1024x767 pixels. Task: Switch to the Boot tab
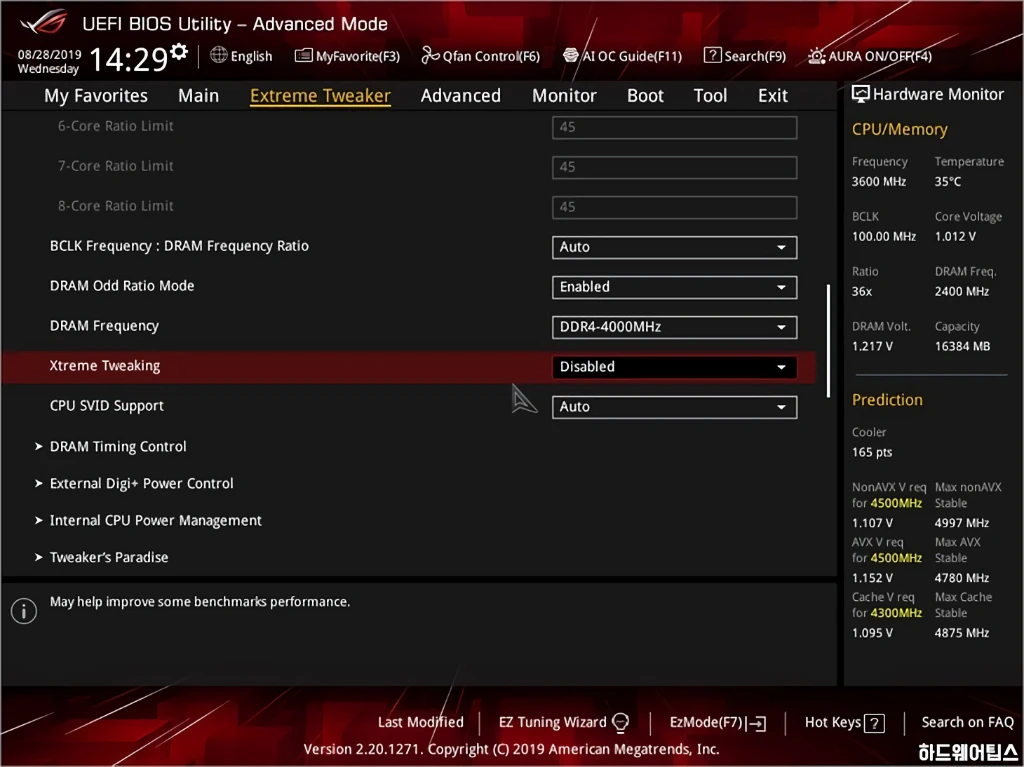[x=645, y=95]
